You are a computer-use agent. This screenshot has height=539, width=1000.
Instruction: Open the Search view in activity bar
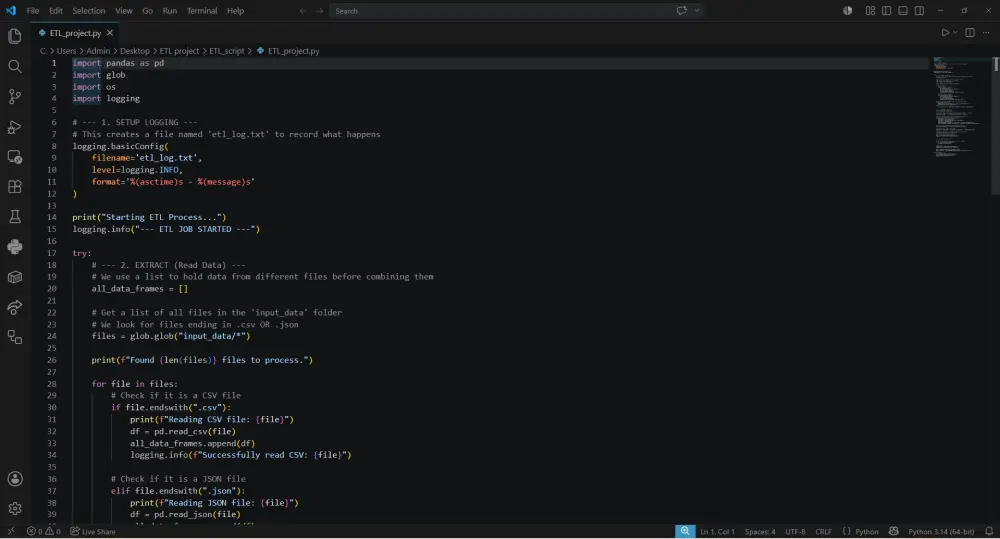click(x=15, y=66)
